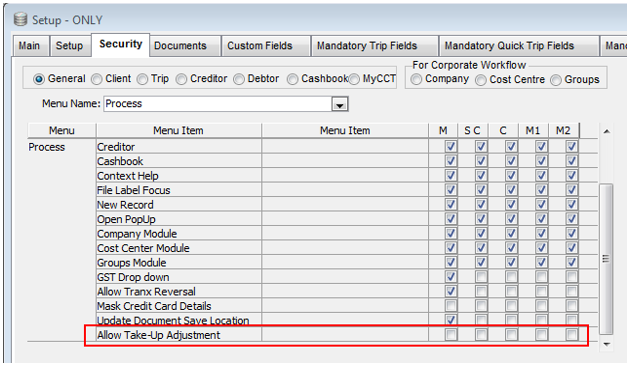
Task: Enable M2 checkbox for Allow Tranx Reversal
Action: (x=572, y=291)
